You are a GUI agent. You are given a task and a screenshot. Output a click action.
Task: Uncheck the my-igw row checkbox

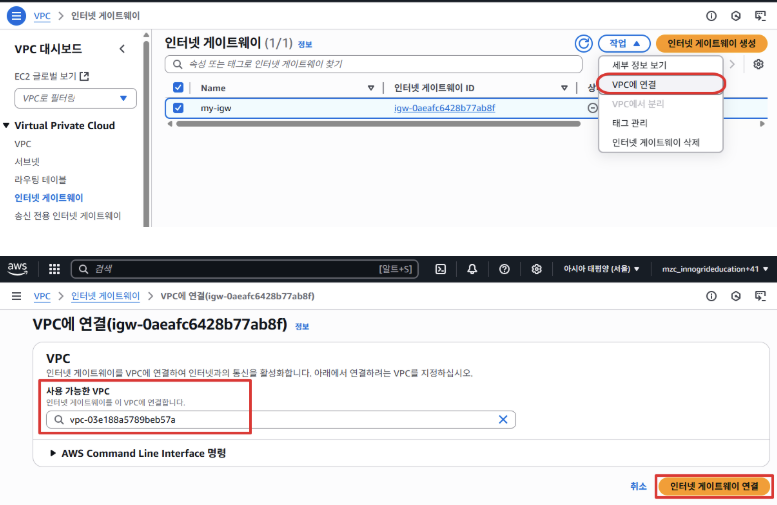[x=178, y=108]
